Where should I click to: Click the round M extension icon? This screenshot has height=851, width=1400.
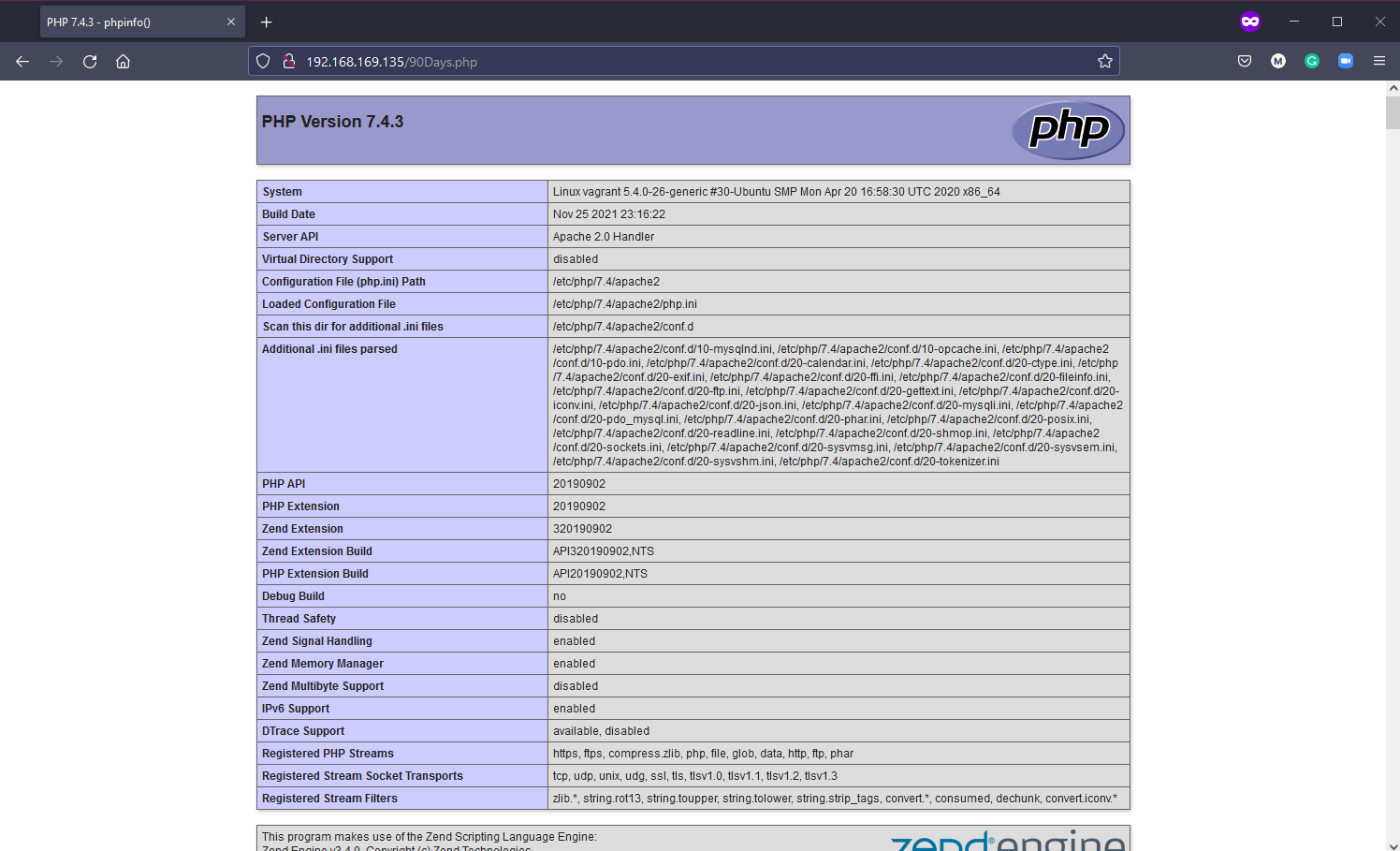pyautogui.click(x=1278, y=62)
